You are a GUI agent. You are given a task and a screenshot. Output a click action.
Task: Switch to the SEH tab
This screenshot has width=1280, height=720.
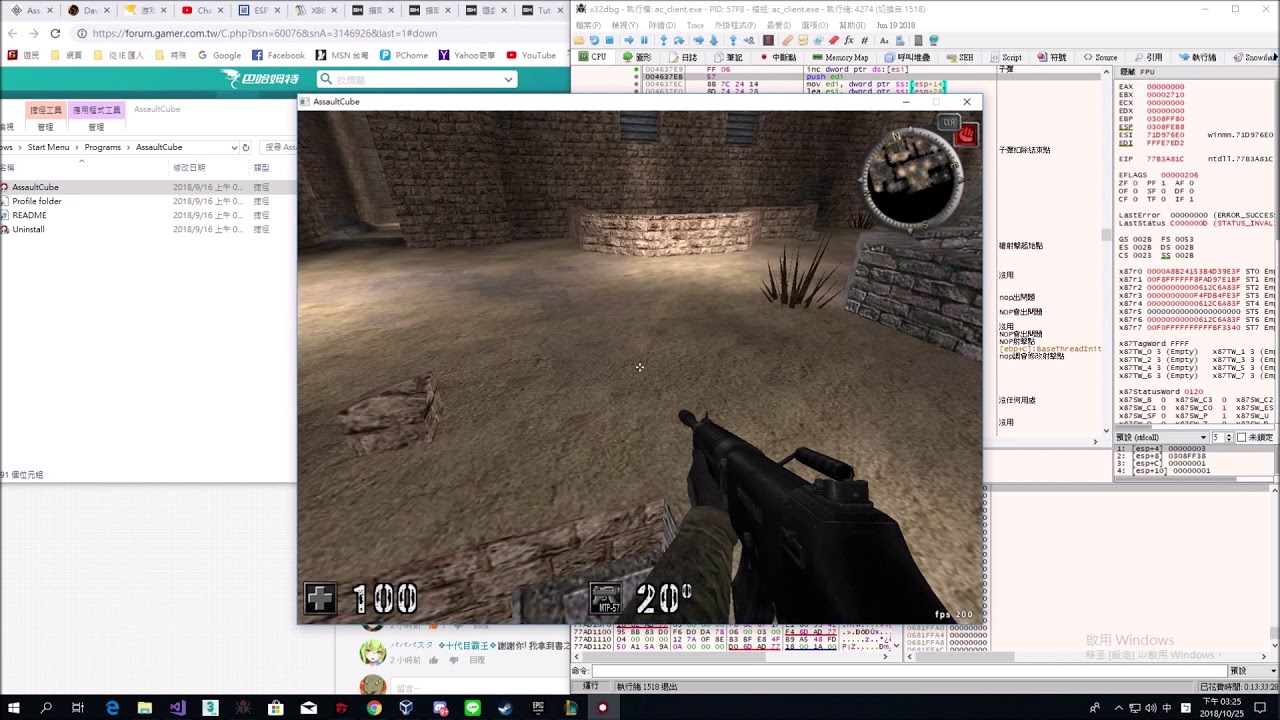pos(960,57)
